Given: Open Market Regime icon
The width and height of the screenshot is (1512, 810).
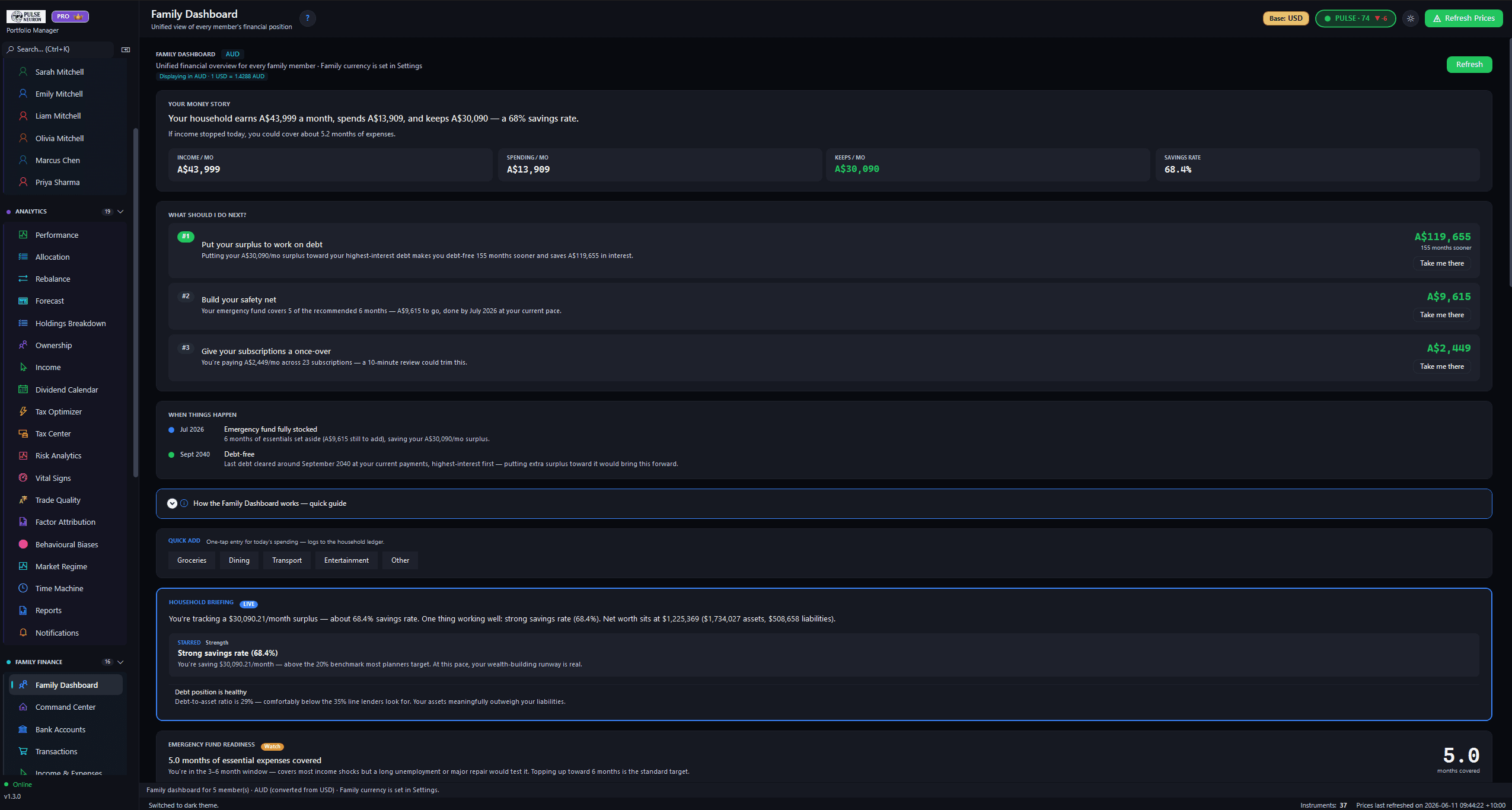Looking at the screenshot, I should tap(23, 566).
